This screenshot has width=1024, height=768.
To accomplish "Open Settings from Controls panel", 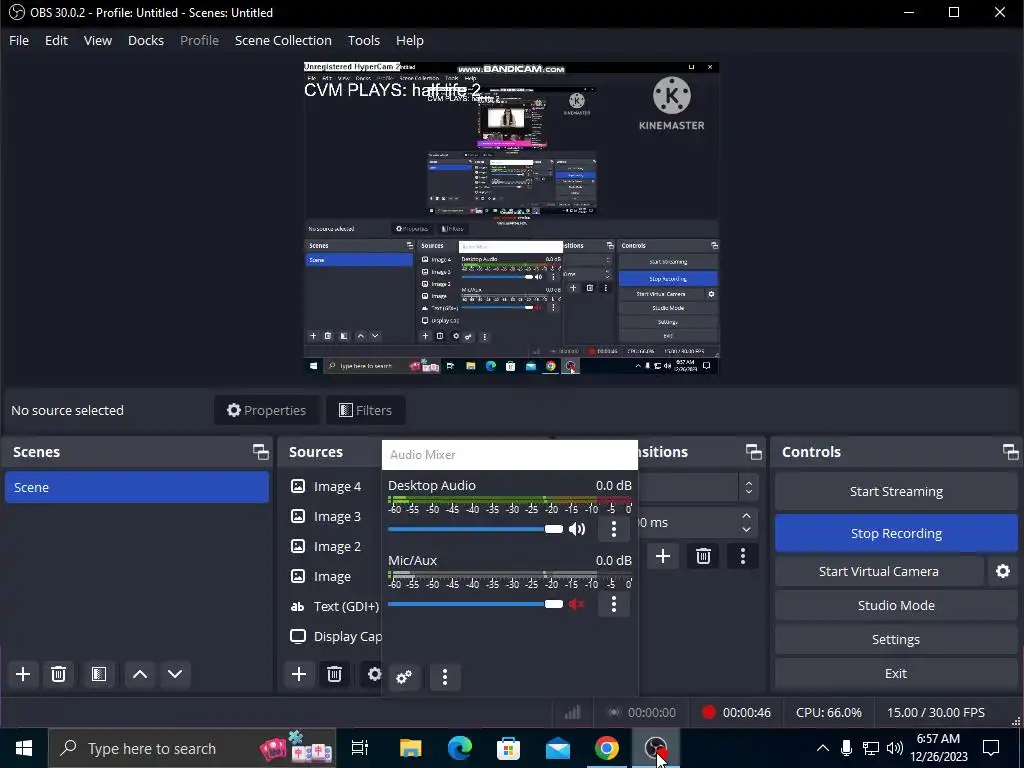I will (896, 639).
